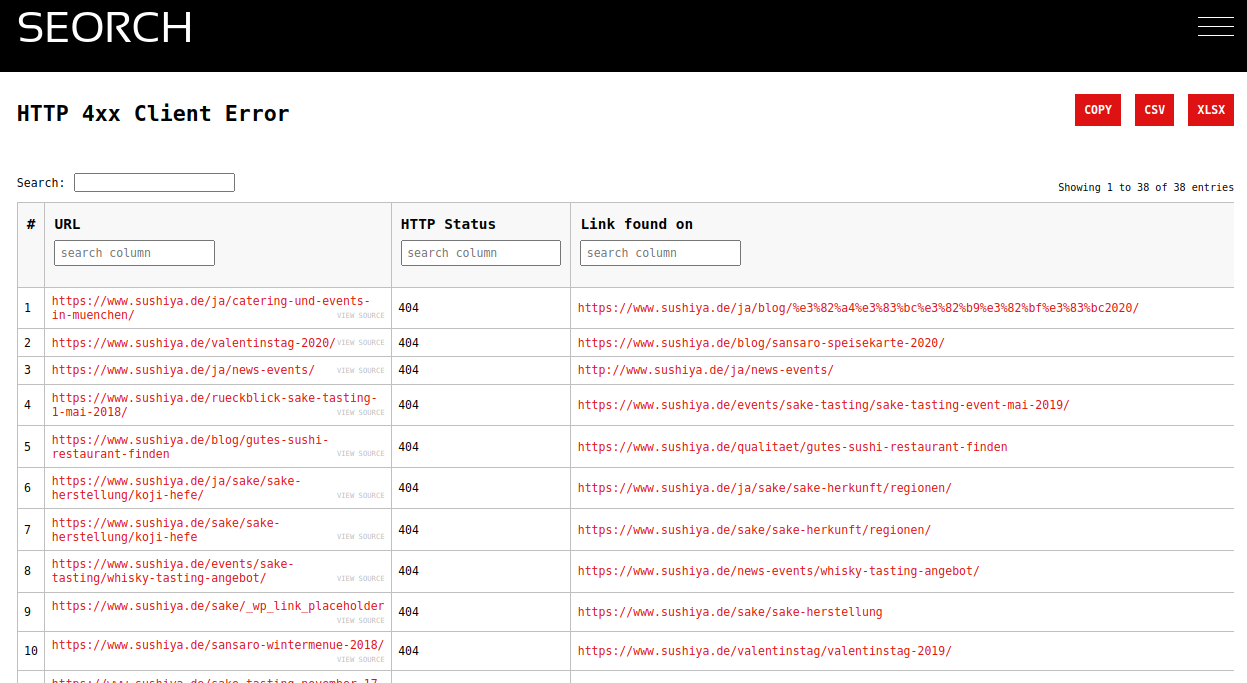This screenshot has width=1247, height=683.
Task: Focus the URL column search field
Action: [134, 253]
